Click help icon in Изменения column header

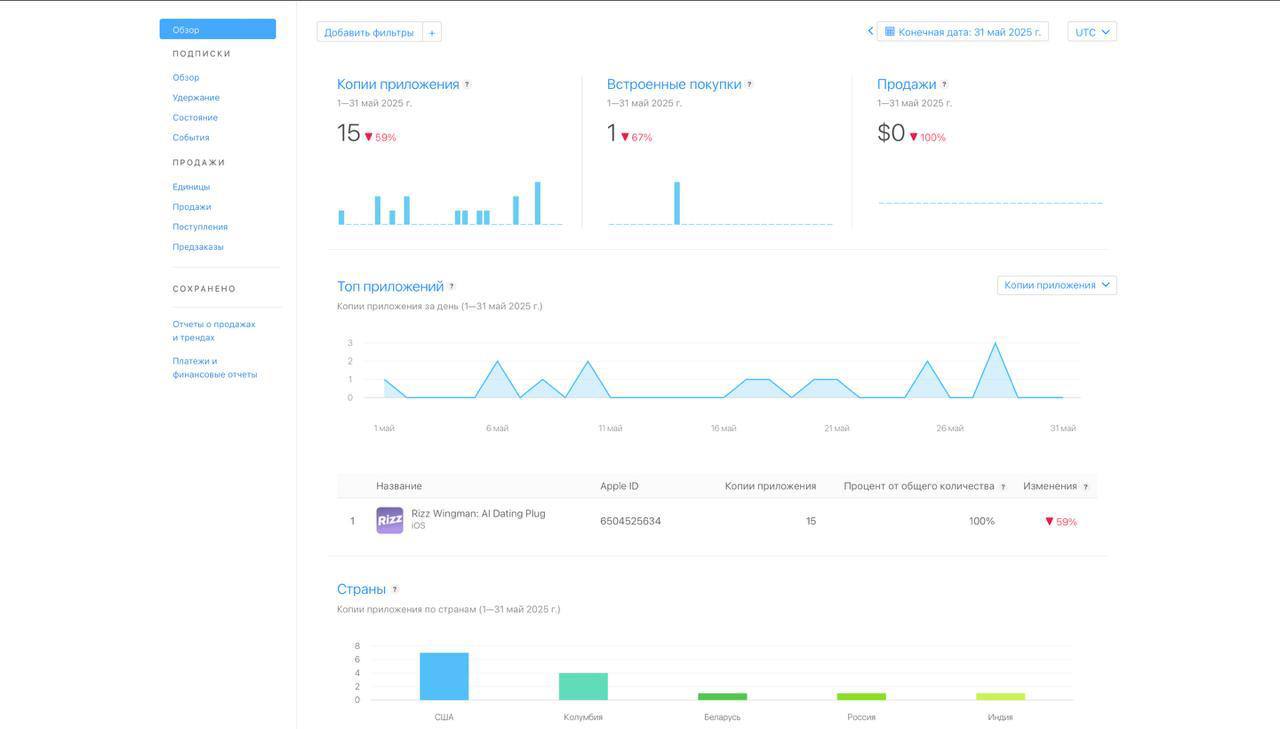point(1086,487)
